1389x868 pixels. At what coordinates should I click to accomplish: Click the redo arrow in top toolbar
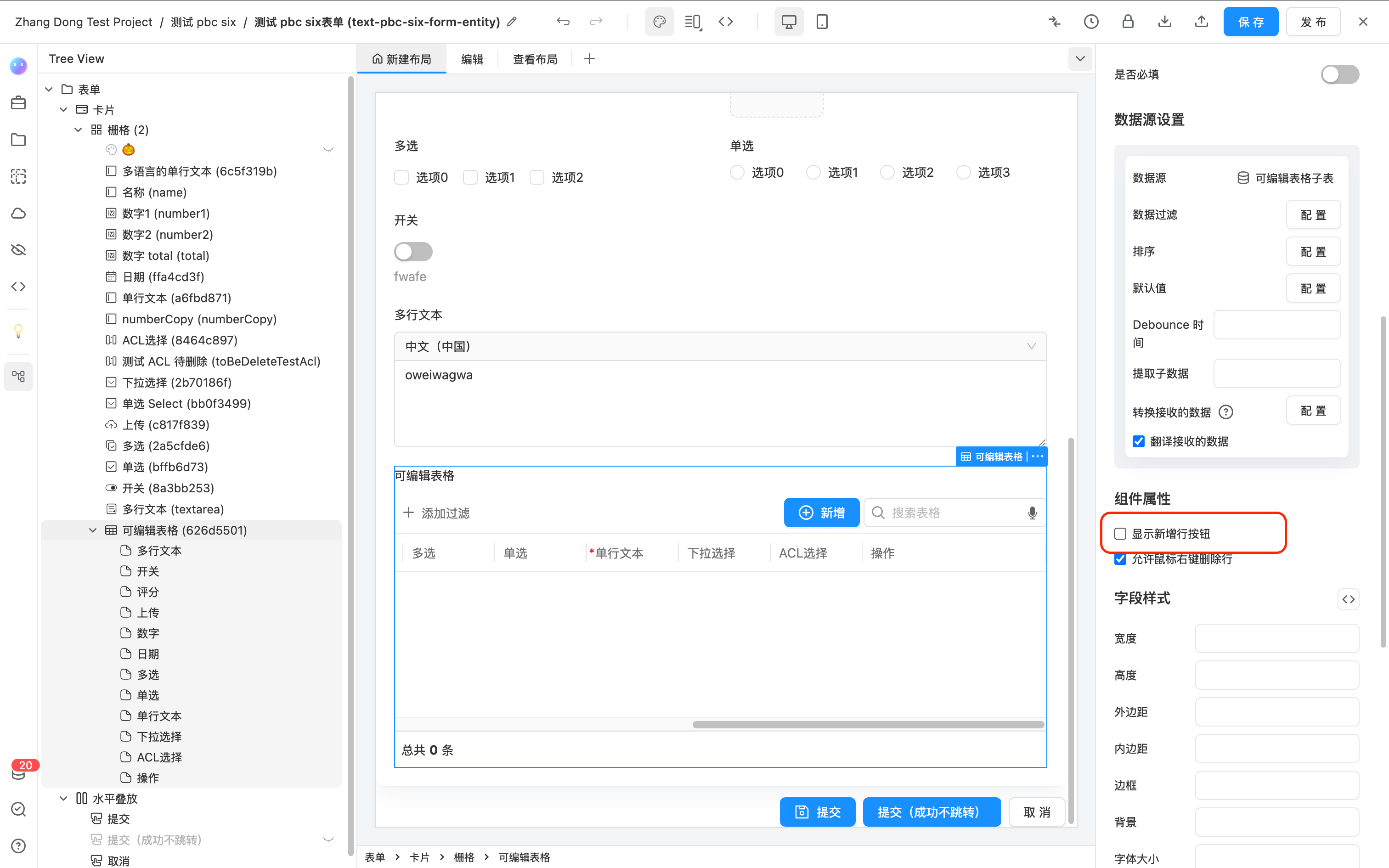(x=596, y=22)
